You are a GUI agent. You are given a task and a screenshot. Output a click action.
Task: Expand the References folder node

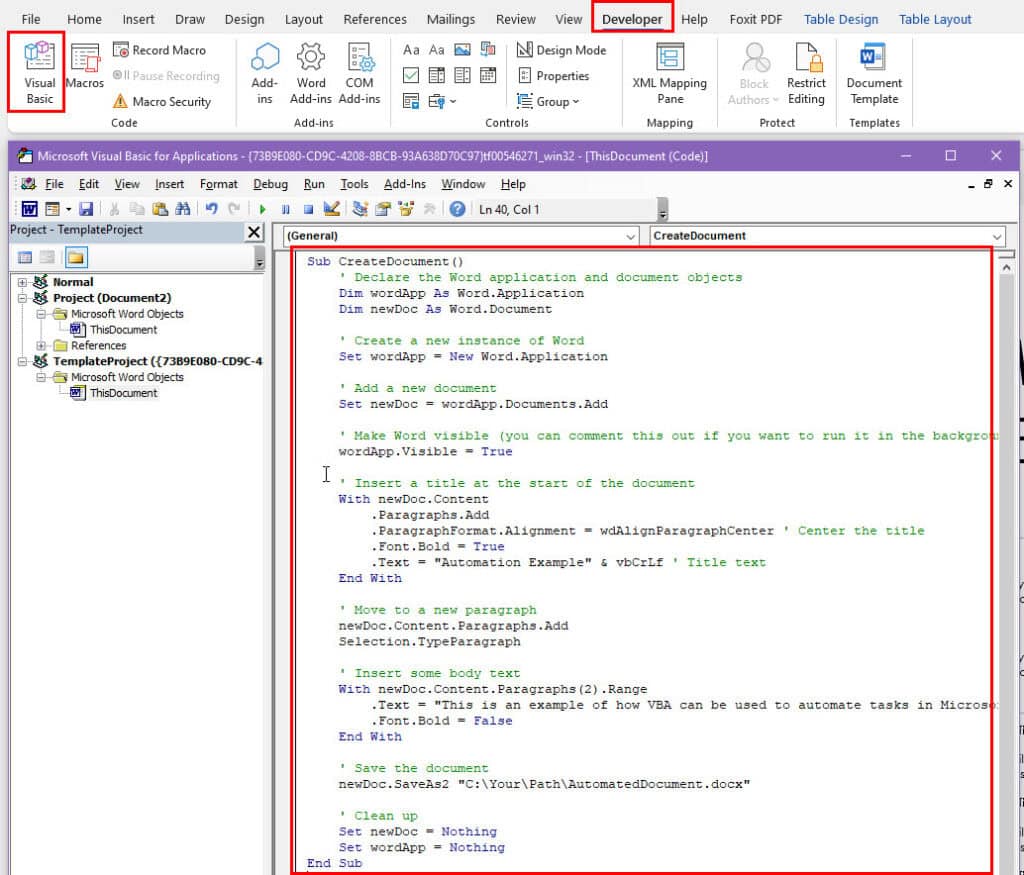click(41, 345)
